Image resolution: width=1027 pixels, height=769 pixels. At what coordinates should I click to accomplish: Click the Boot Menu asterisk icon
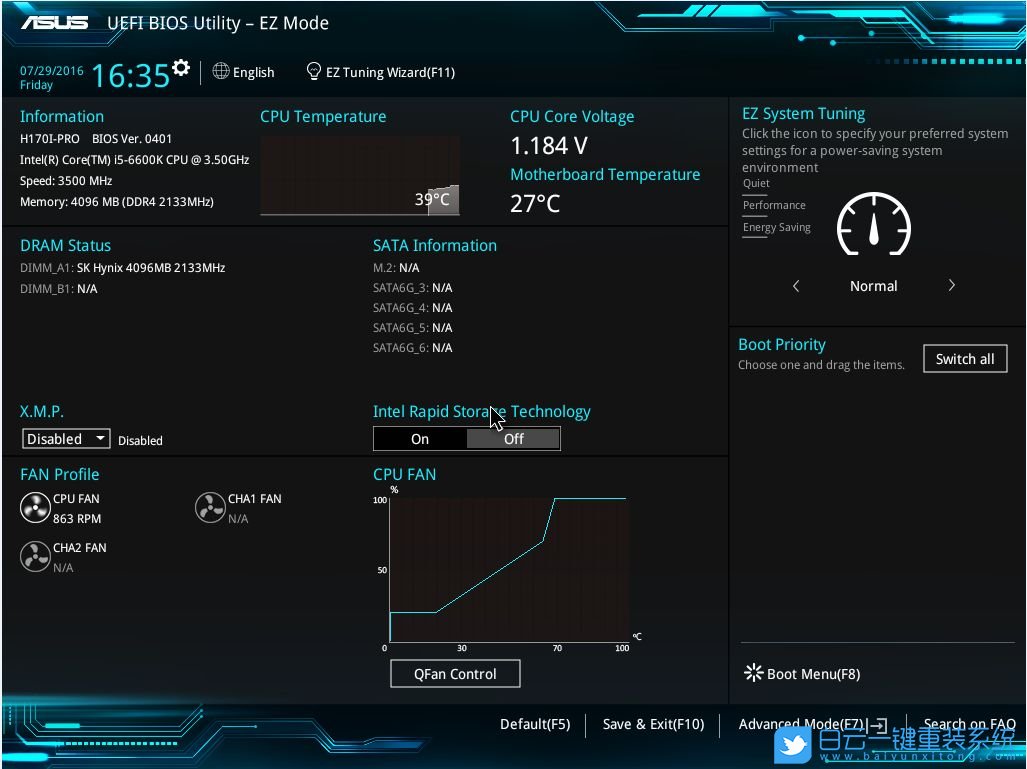[753, 673]
